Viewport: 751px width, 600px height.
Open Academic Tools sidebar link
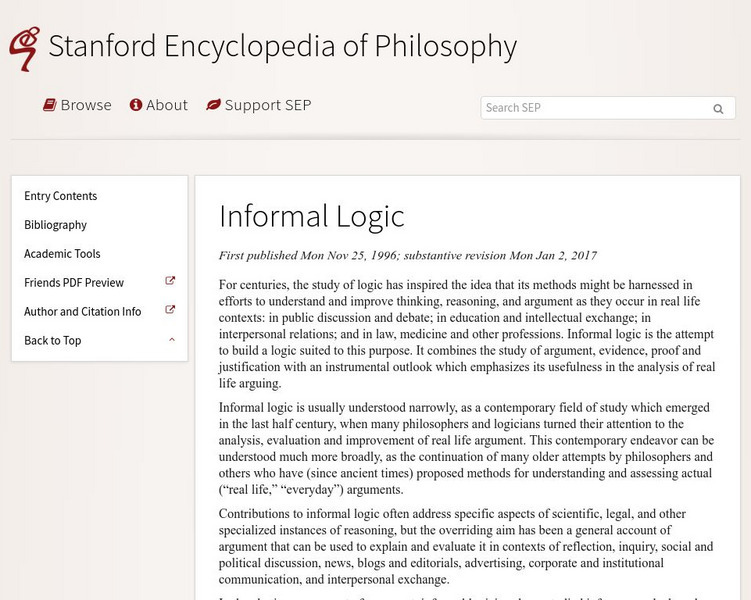point(62,254)
